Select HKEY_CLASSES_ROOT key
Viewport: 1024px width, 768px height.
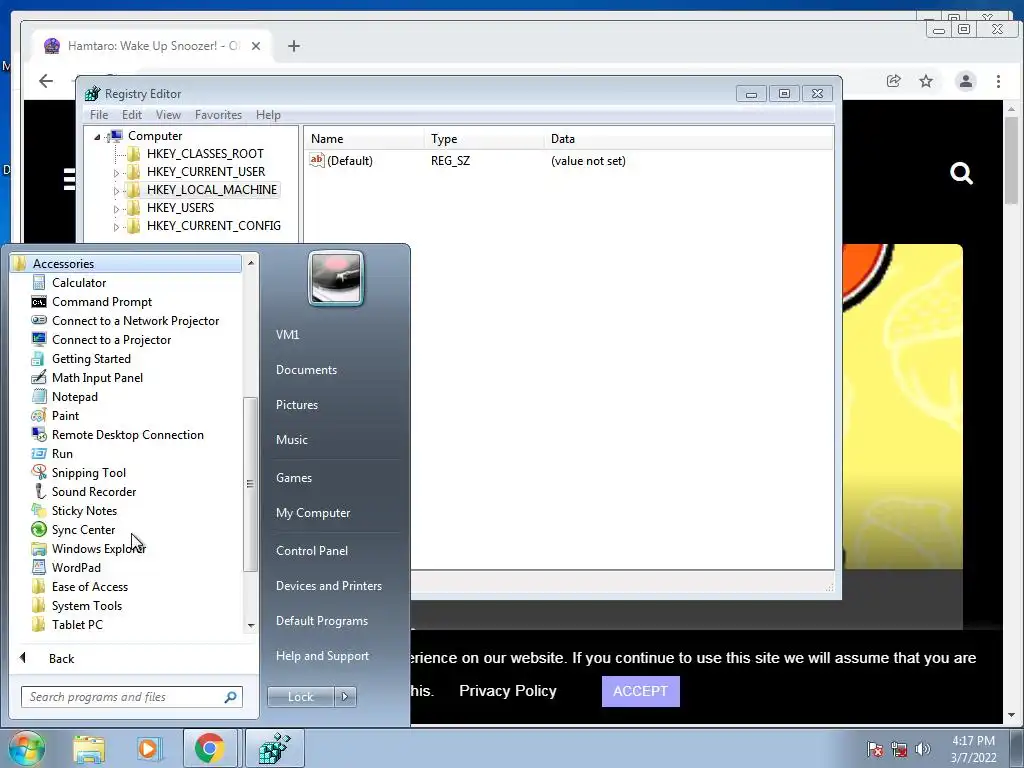(204, 154)
